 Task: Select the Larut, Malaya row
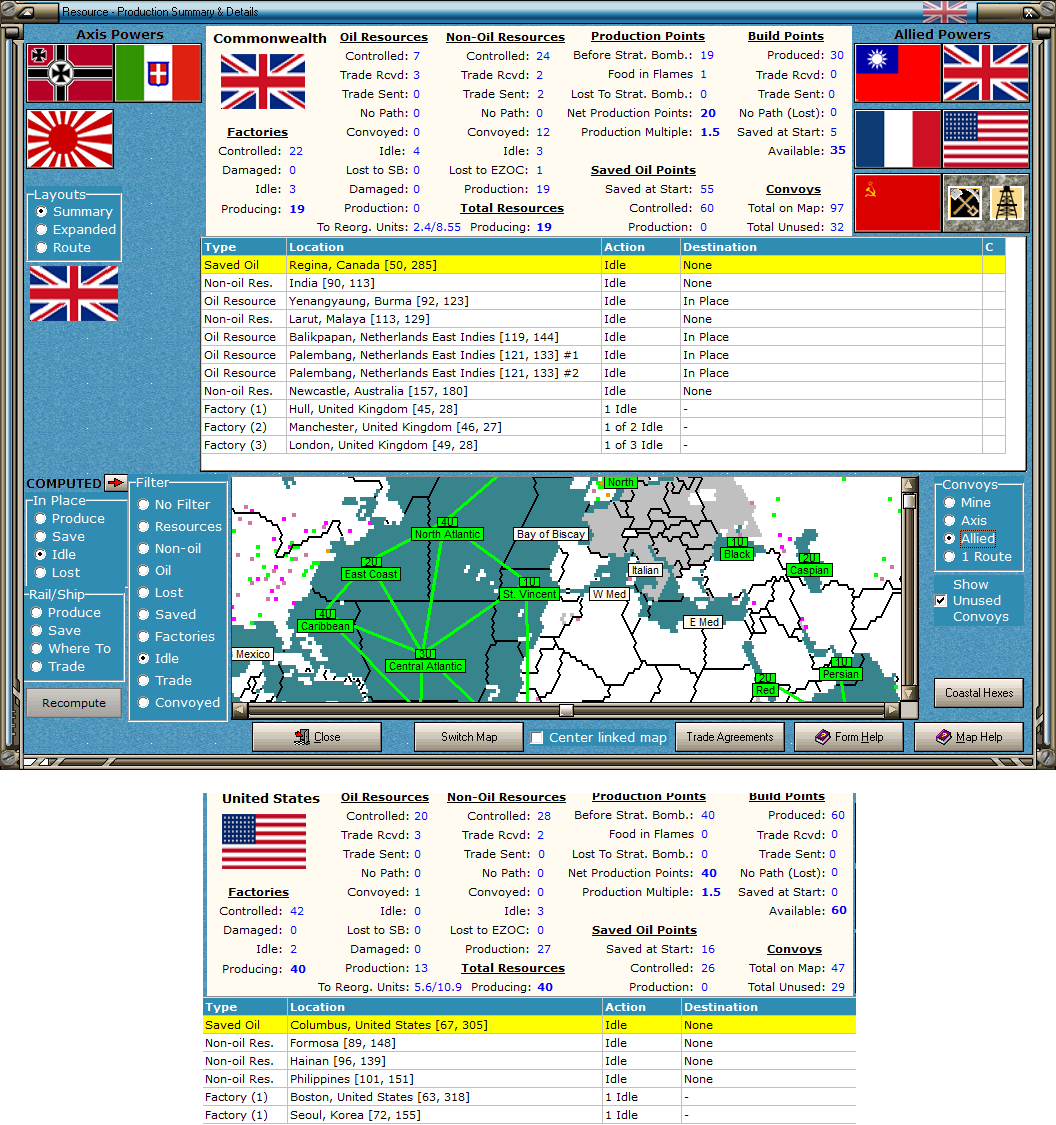tap(603, 319)
